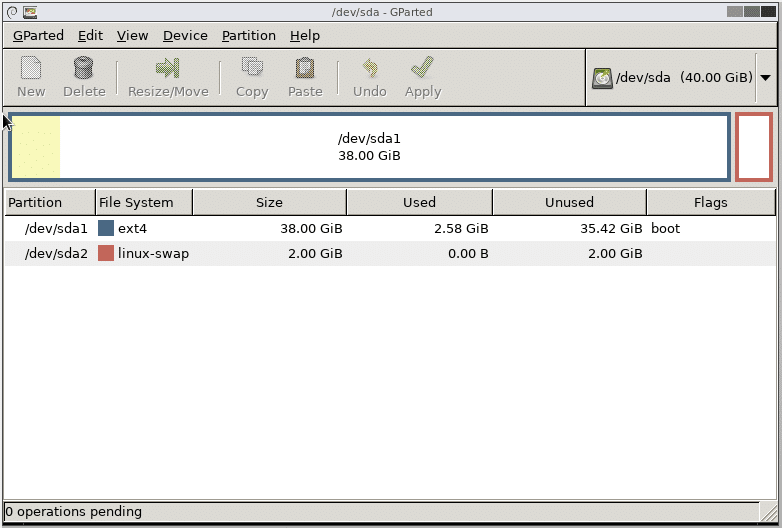Click the Undo last operation icon
Viewport: 782px width, 528px height.
[369, 68]
